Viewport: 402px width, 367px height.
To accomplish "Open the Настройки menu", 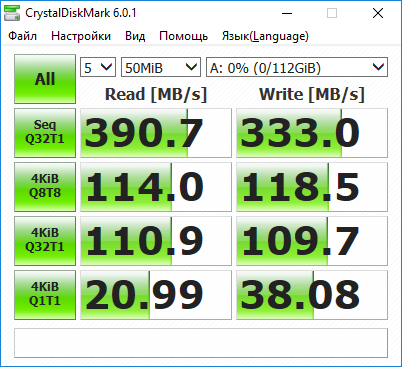I will [x=81, y=36].
